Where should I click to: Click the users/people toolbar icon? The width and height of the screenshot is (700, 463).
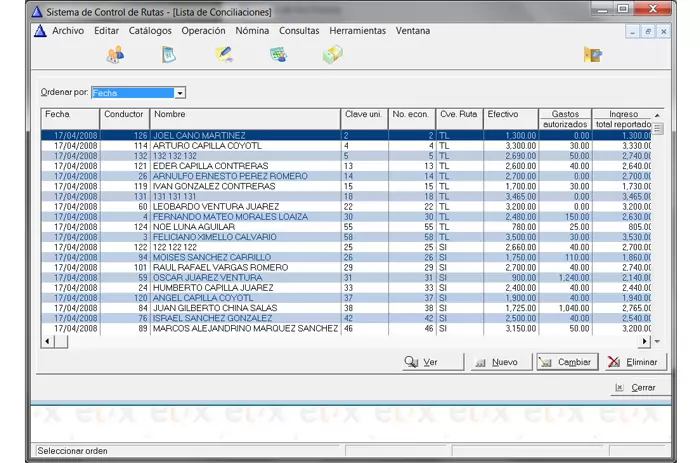click(115, 55)
